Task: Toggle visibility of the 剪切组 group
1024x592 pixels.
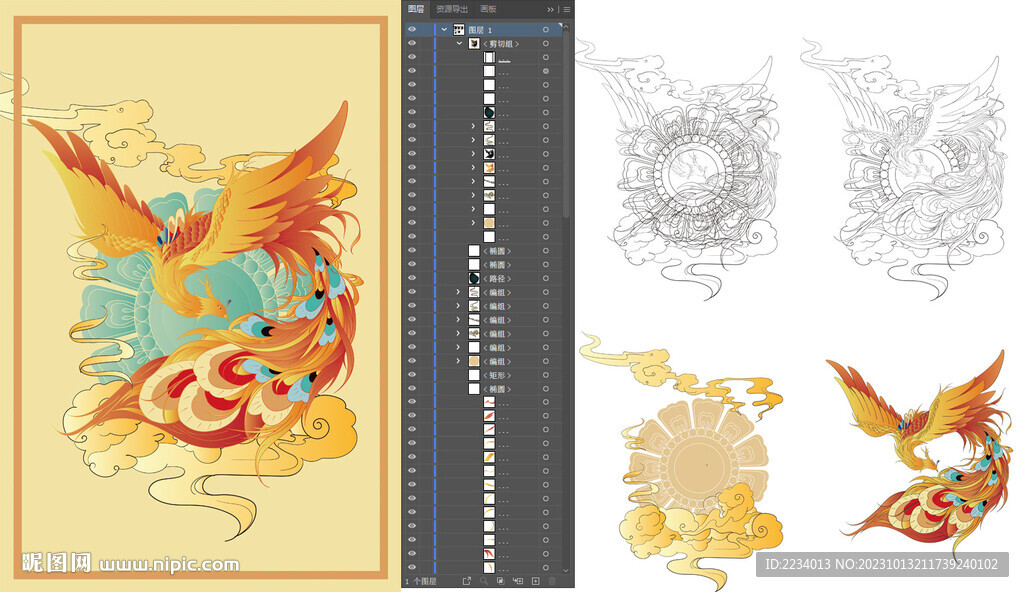Action: tap(412, 44)
